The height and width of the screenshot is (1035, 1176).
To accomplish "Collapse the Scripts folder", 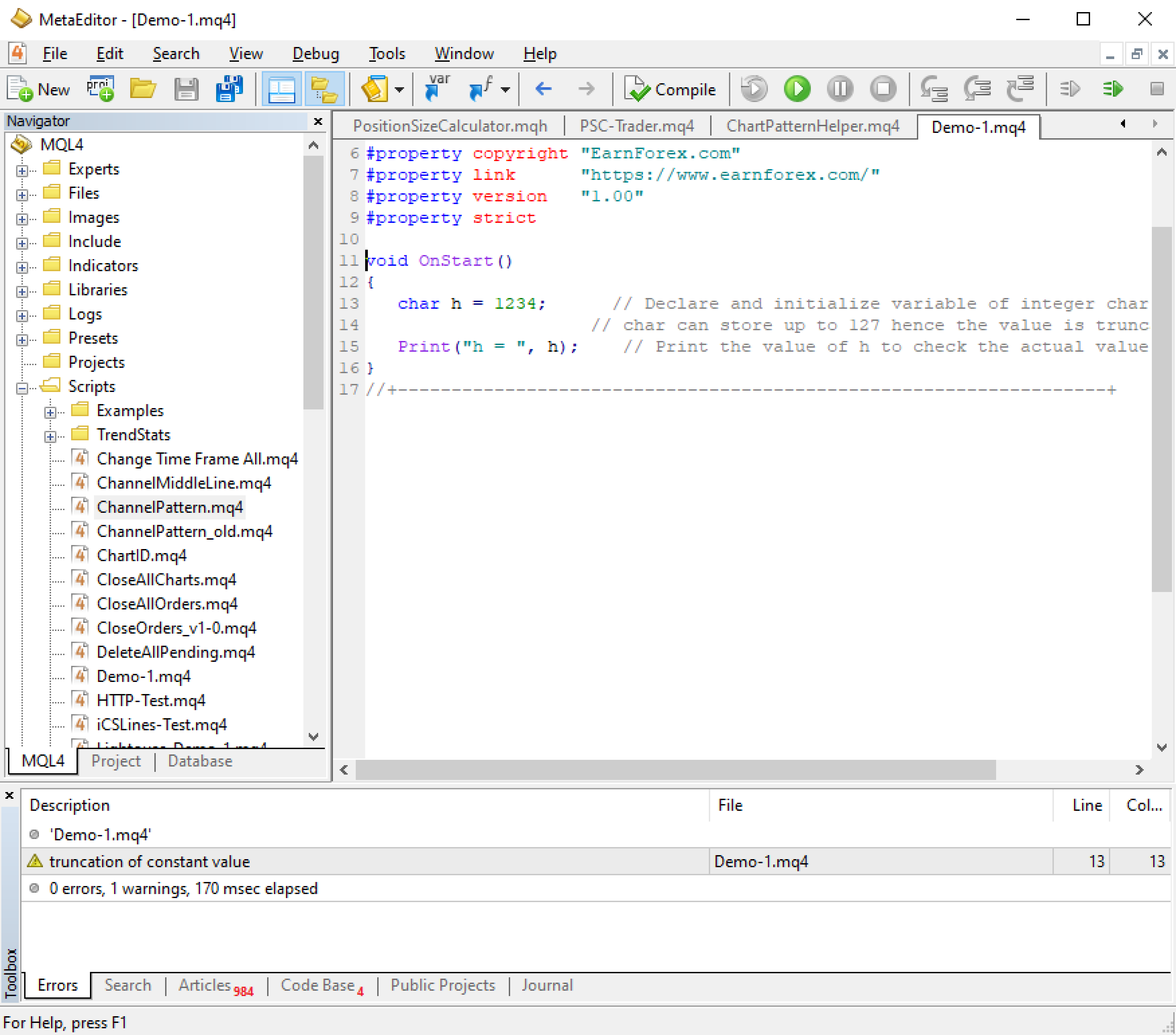I will [22, 388].
